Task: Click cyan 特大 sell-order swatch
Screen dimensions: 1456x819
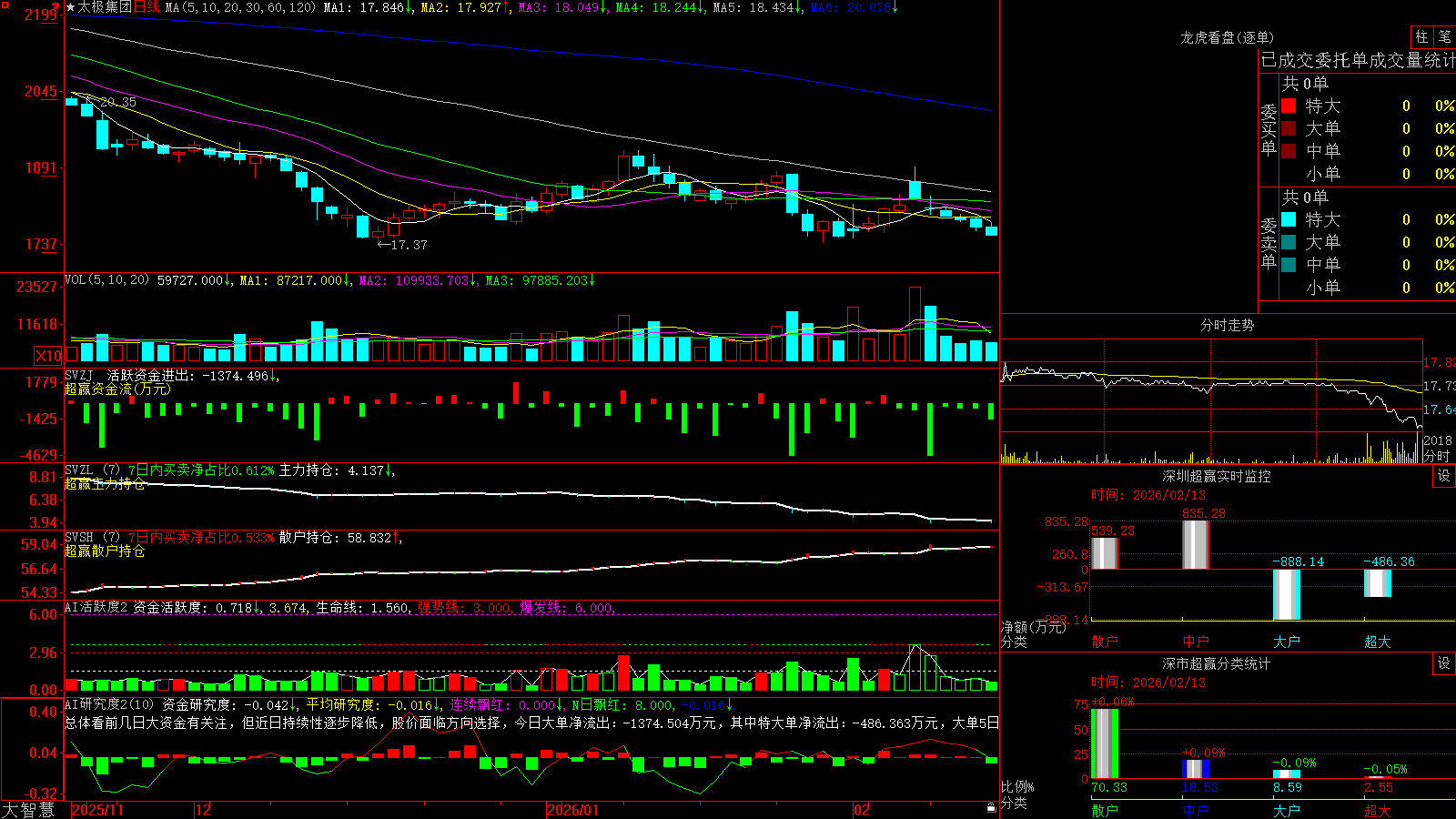Action: (1289, 219)
